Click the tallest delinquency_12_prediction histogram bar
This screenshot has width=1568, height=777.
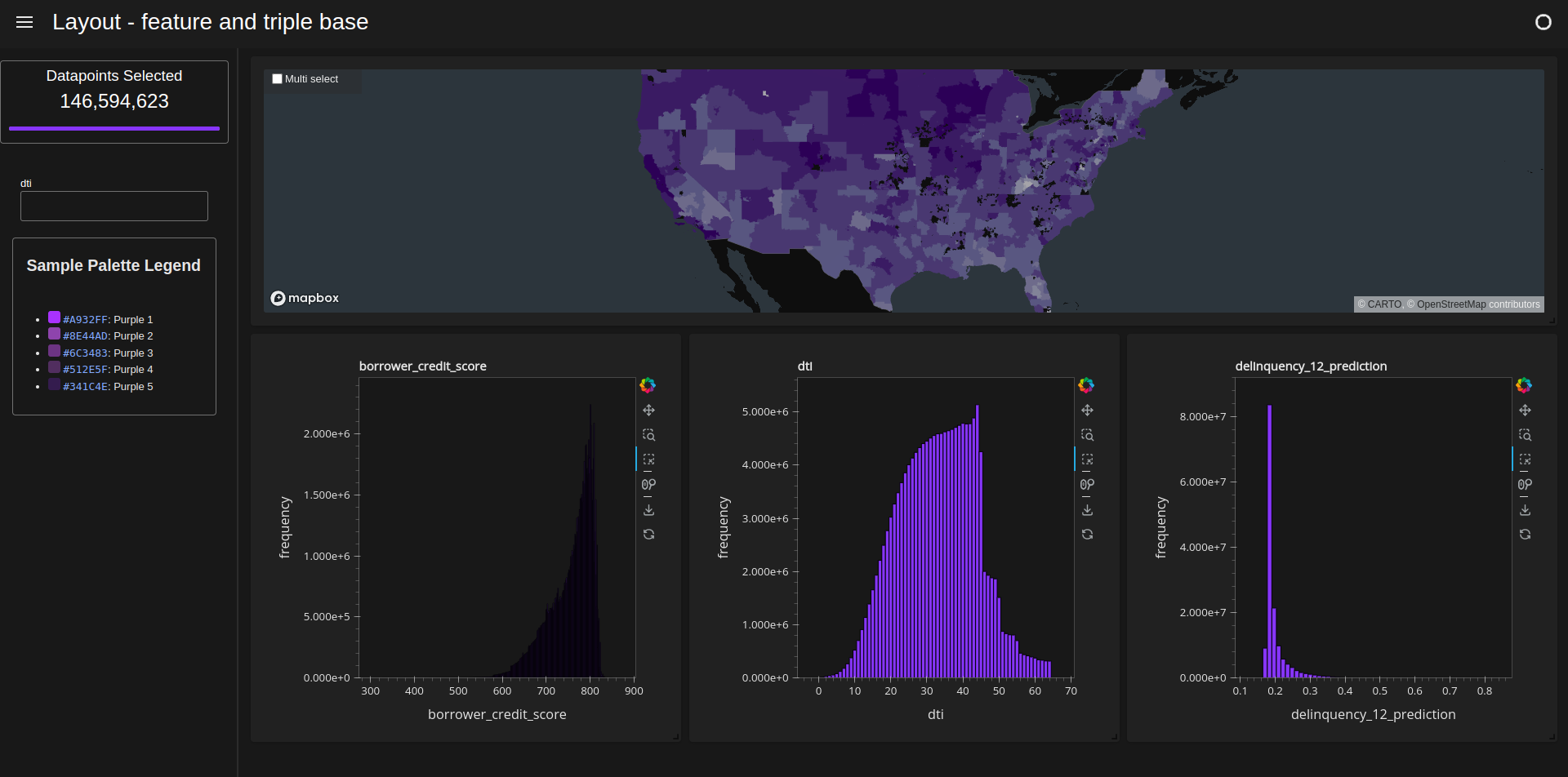pyautogui.click(x=1270, y=542)
